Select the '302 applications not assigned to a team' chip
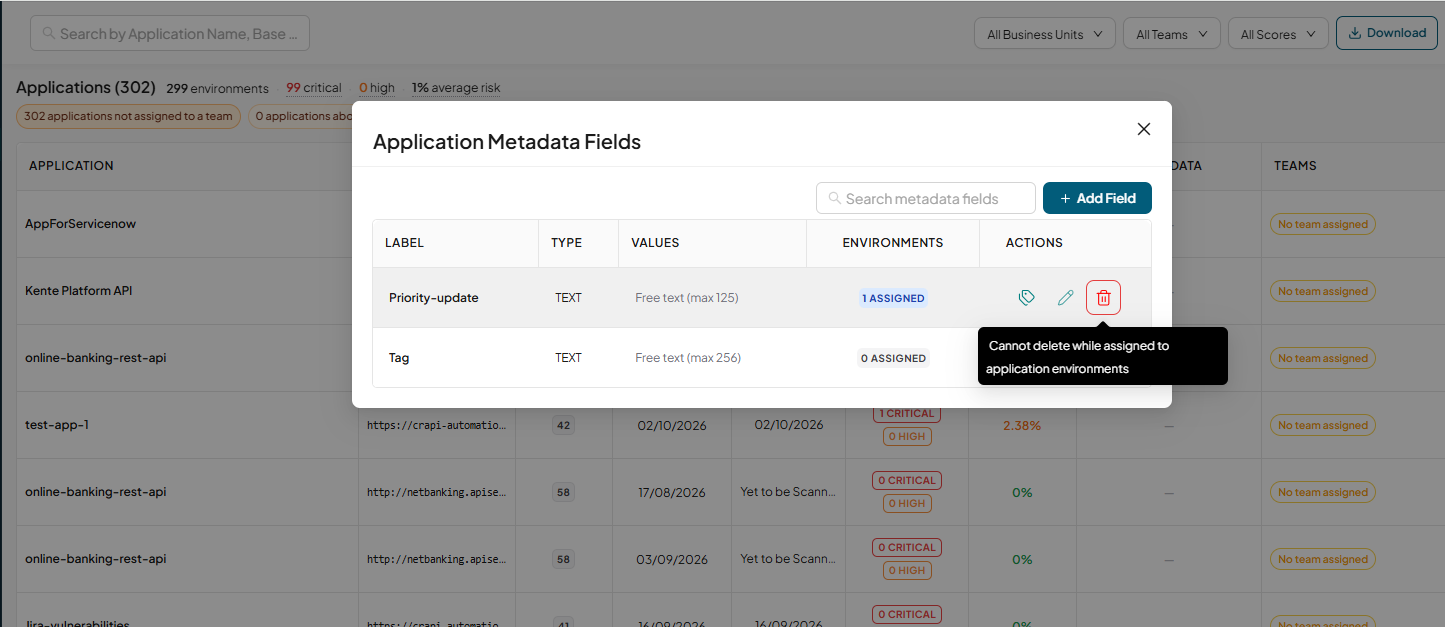1445x627 pixels. point(128,116)
